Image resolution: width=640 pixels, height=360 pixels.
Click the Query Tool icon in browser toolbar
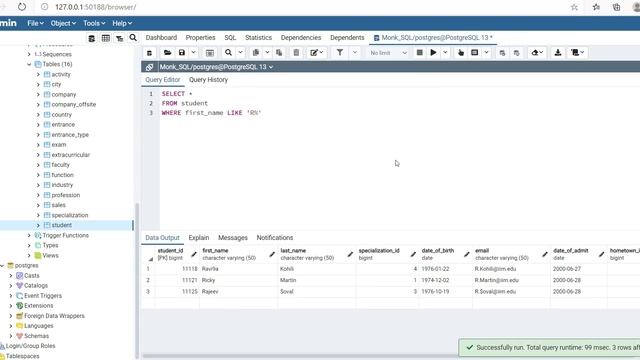[x=91, y=38]
